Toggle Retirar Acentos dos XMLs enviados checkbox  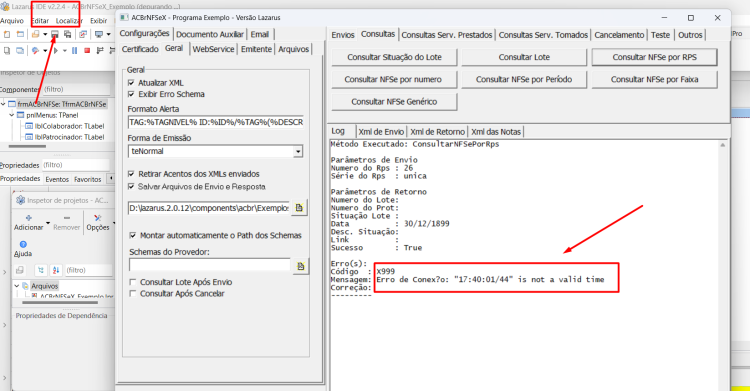coord(131,174)
